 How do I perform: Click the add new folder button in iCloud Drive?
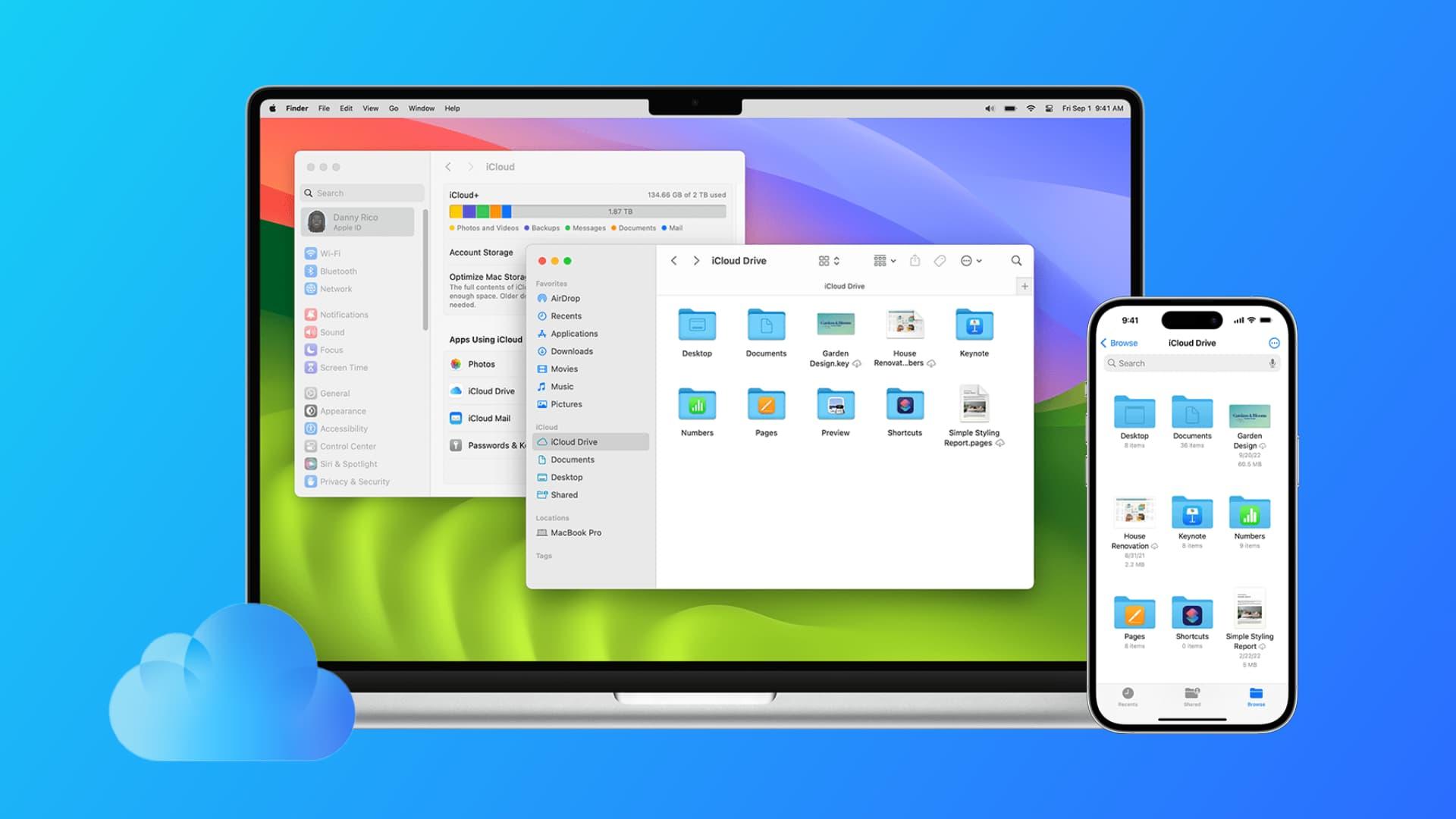1025,286
